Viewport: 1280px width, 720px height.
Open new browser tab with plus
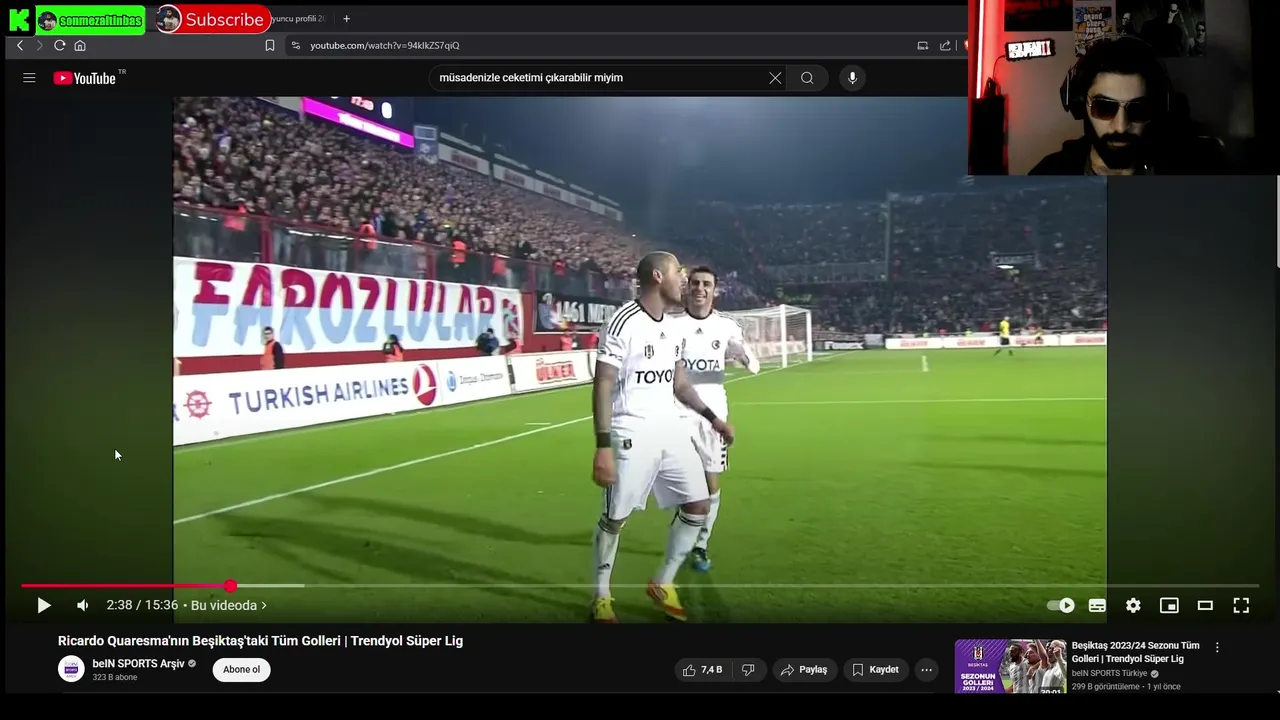click(346, 18)
